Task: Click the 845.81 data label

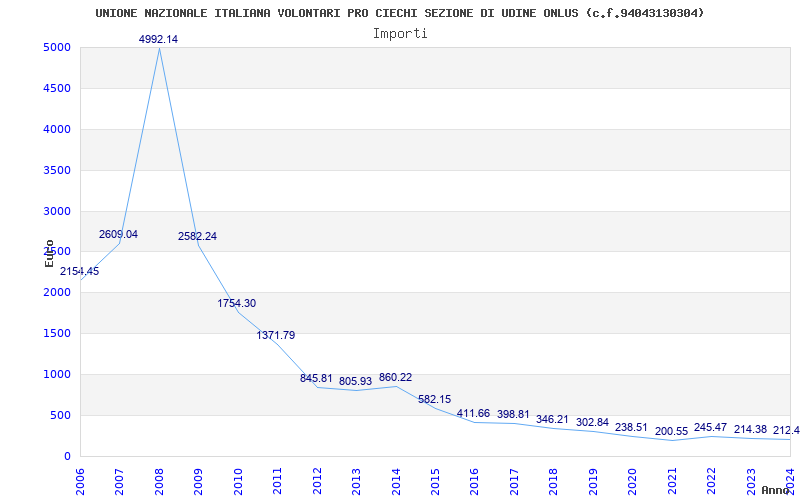Action: (x=316, y=379)
